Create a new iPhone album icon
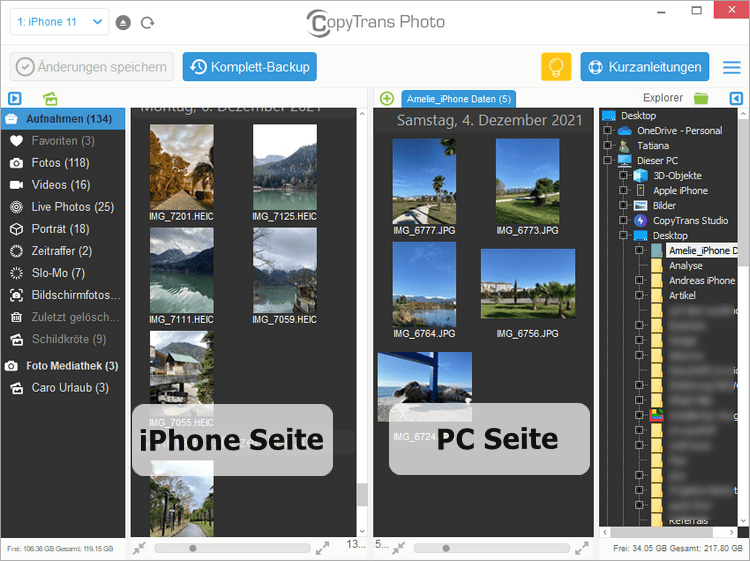 click(50, 99)
